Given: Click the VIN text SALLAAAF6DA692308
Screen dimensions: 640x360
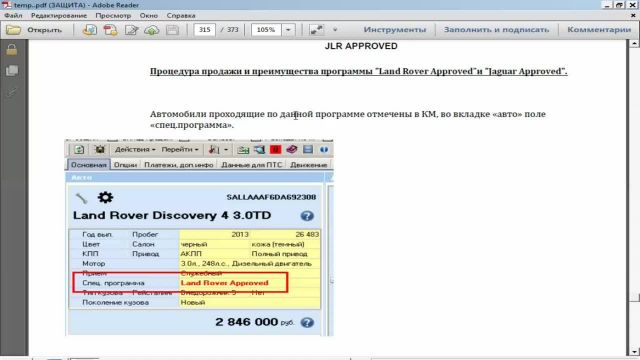Looking at the screenshot, I should (x=271, y=197).
